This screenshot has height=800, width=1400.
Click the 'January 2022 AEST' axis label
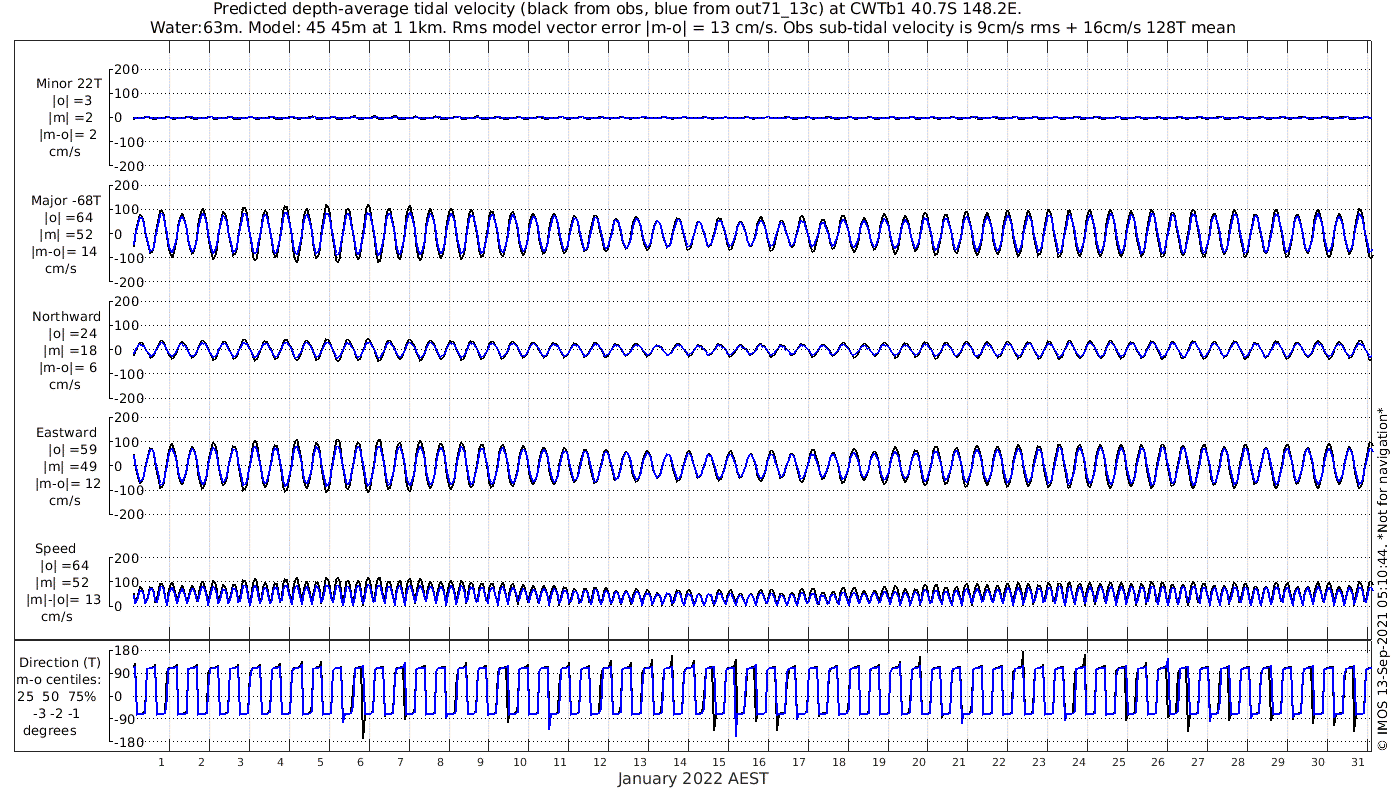tap(693, 779)
